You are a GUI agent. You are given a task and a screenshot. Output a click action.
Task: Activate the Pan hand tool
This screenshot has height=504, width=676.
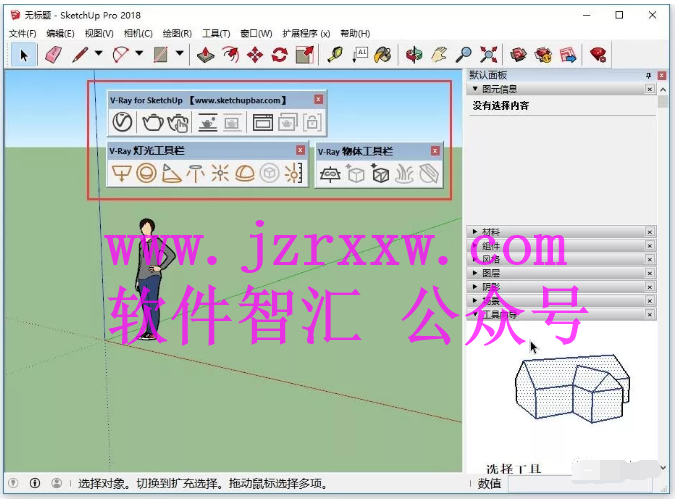(x=439, y=55)
